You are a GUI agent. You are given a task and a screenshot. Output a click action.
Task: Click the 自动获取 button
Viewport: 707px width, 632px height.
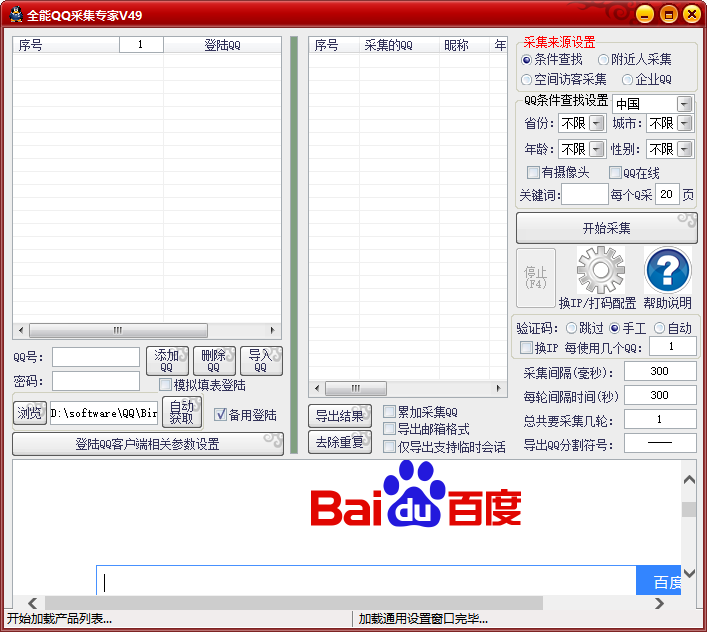pos(182,412)
